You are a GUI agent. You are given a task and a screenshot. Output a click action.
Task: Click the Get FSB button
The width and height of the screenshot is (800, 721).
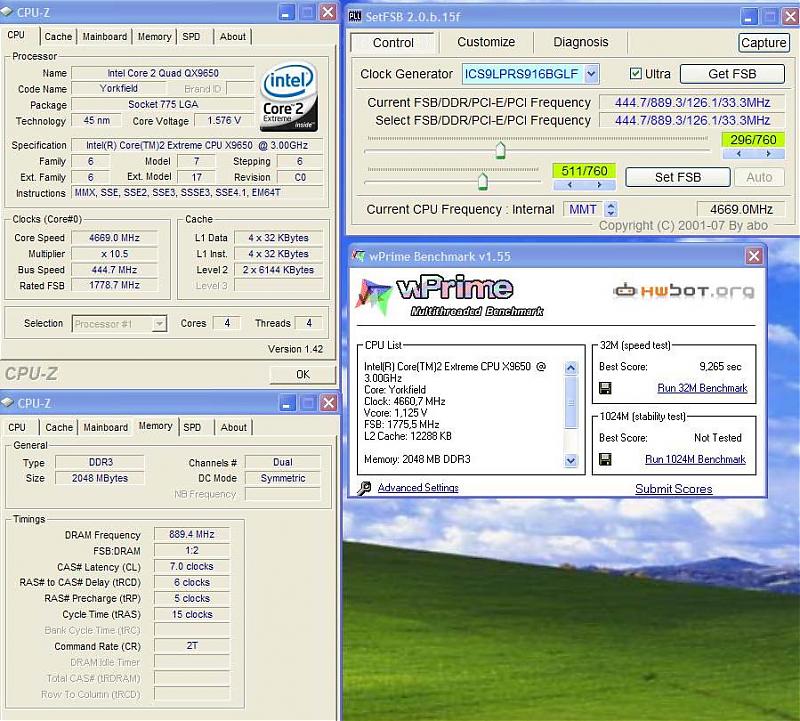click(x=732, y=74)
